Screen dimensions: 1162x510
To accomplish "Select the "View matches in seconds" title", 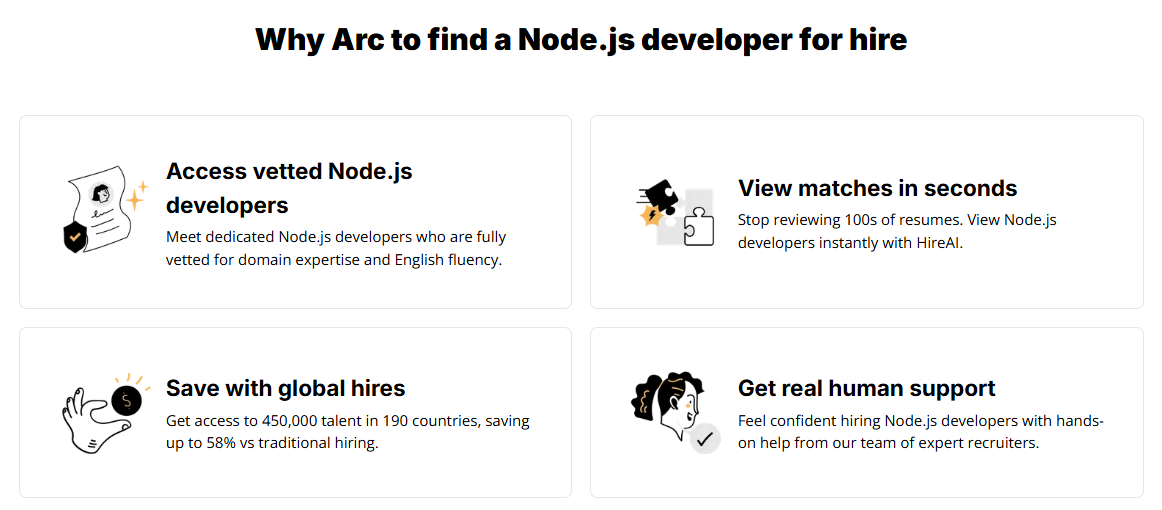I will [877, 188].
